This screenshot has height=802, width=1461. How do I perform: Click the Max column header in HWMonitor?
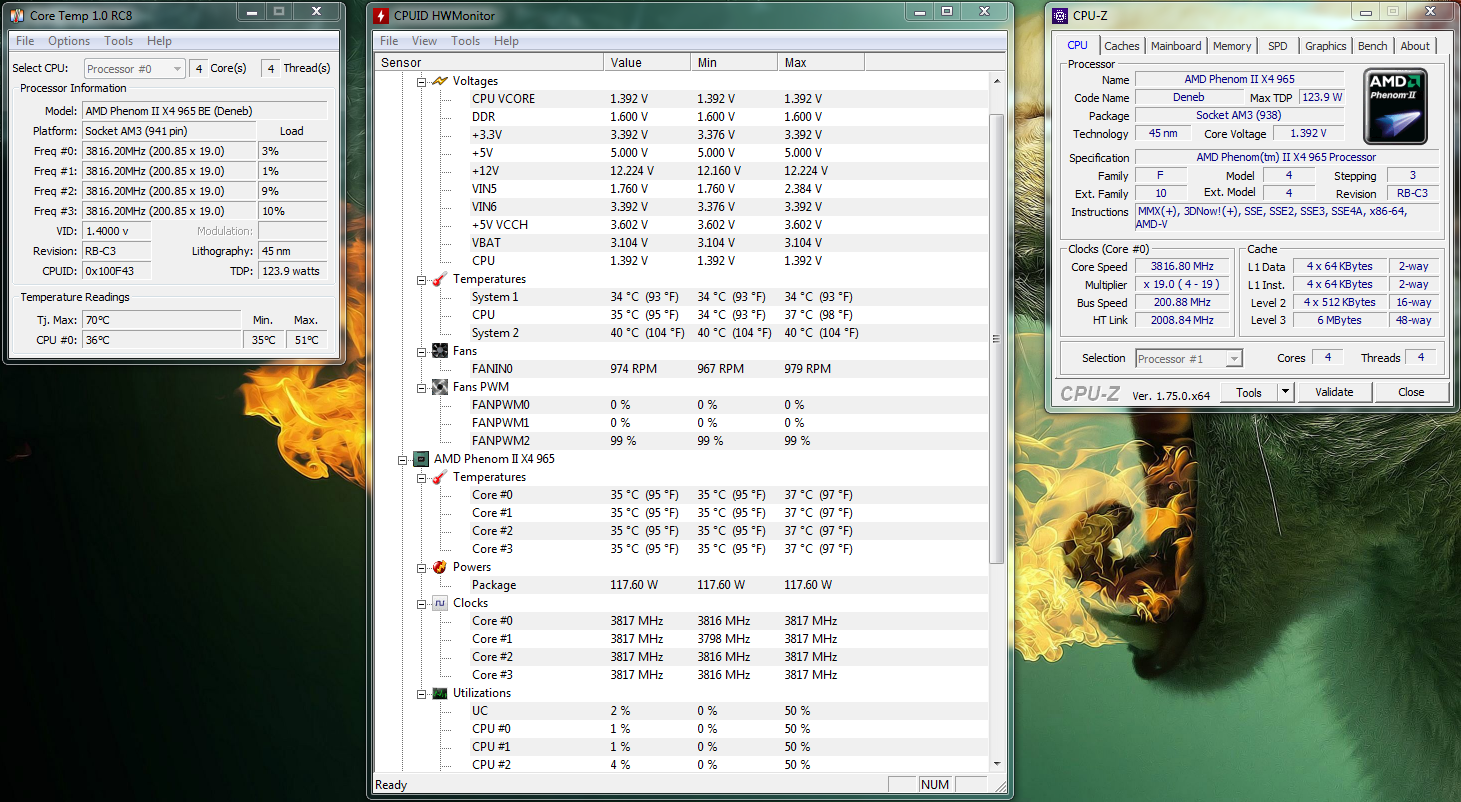tap(821, 62)
